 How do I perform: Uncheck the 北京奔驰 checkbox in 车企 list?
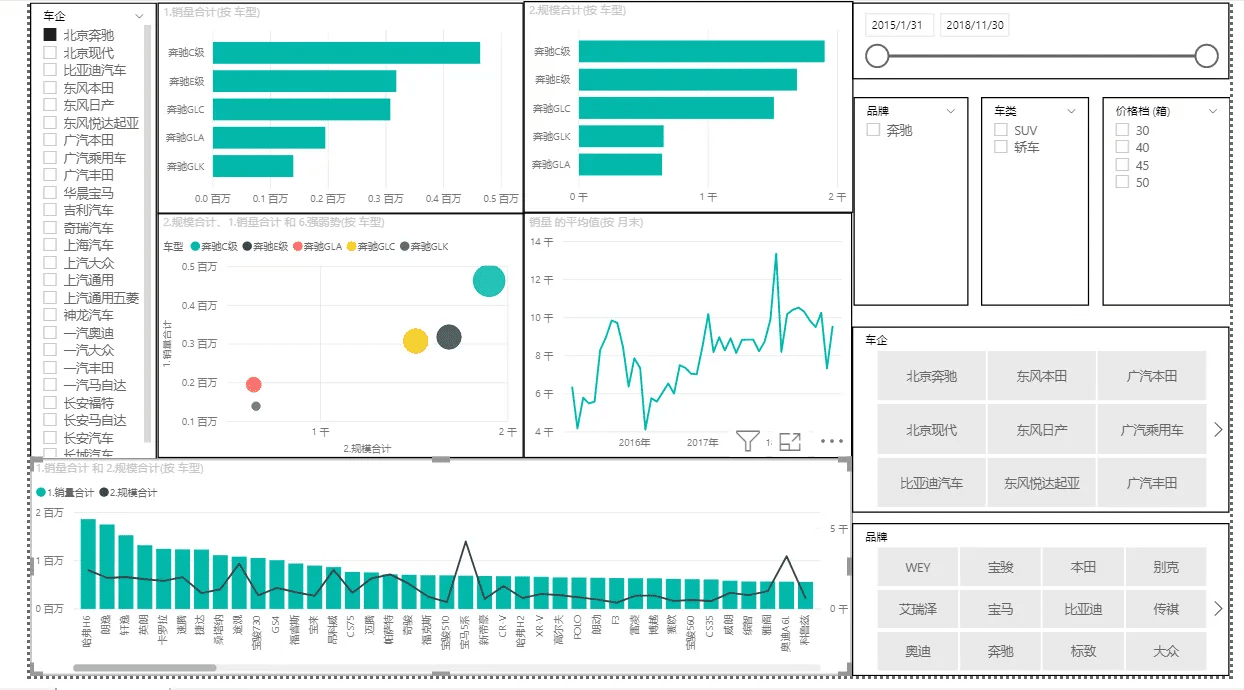(x=50, y=35)
